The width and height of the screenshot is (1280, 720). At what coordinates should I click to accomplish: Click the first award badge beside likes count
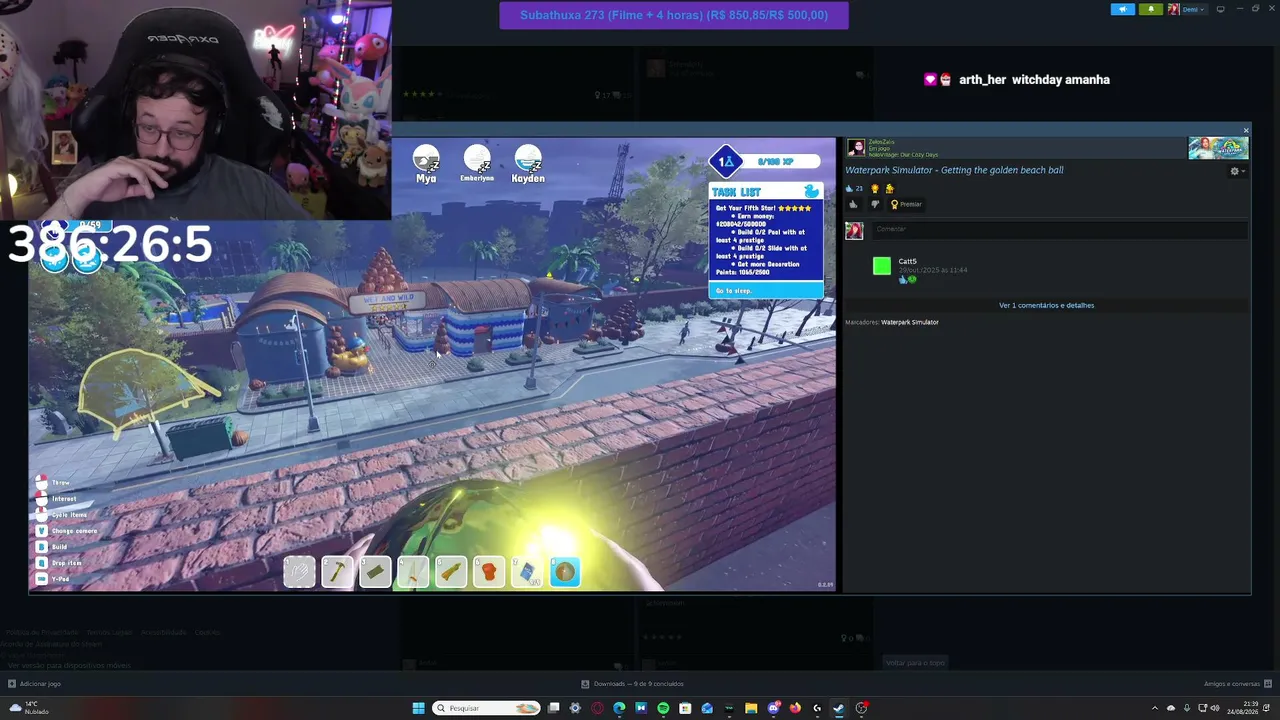[875, 188]
